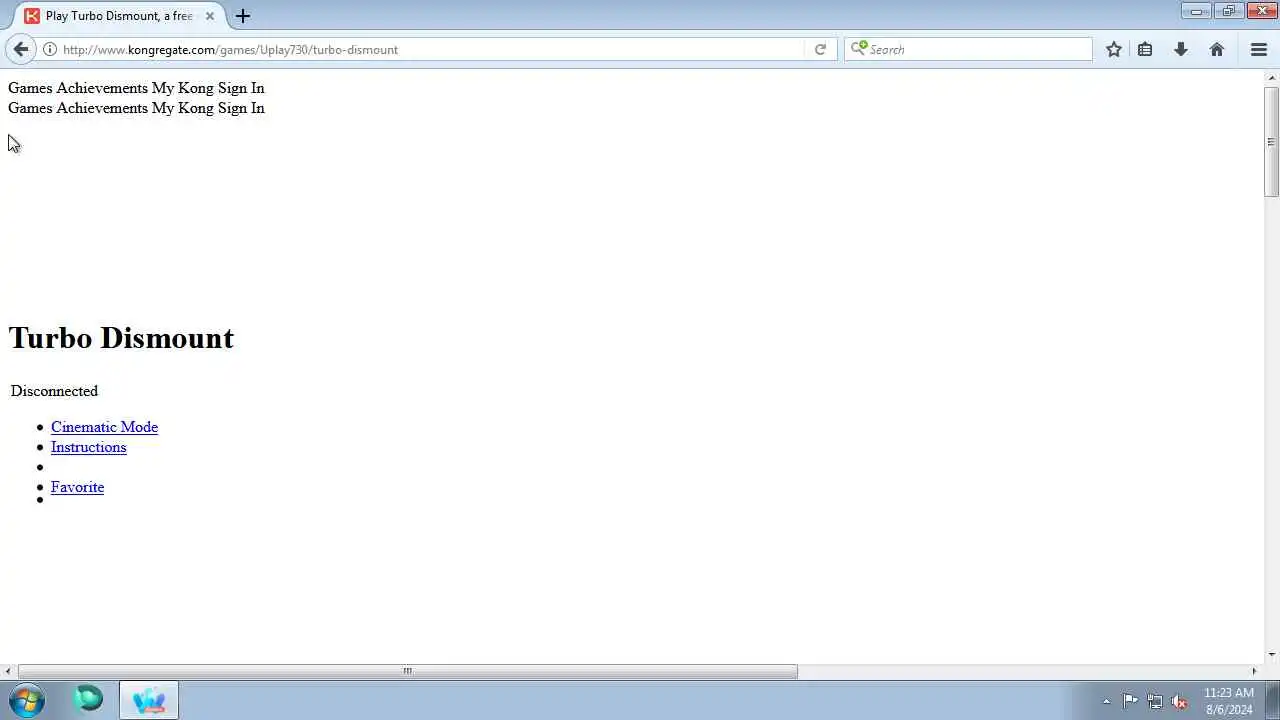The width and height of the screenshot is (1280, 720).
Task: Focus the browser Search field
Action: (x=968, y=49)
